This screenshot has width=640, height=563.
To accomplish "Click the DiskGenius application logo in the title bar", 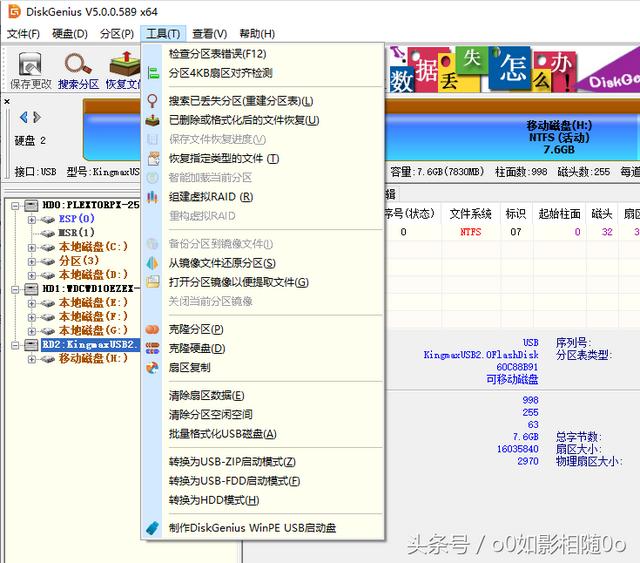I will click(14, 11).
